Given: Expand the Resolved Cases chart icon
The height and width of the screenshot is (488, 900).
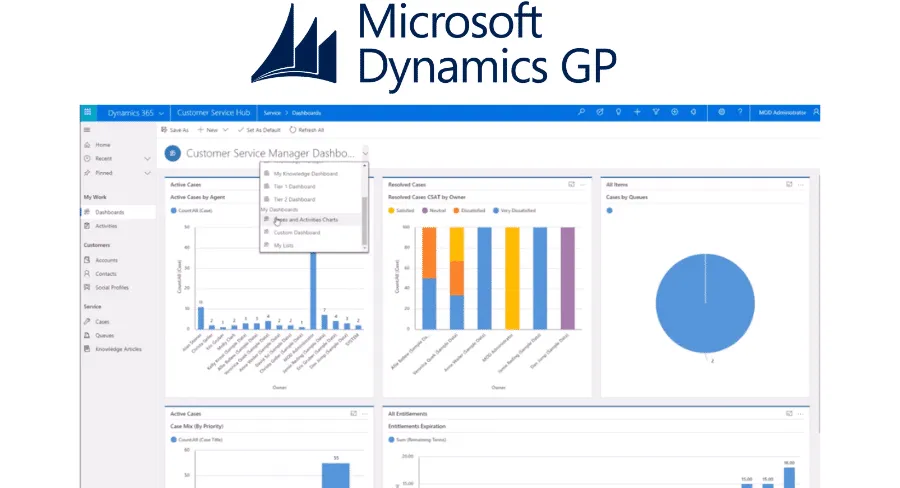Looking at the screenshot, I should tap(571, 184).
